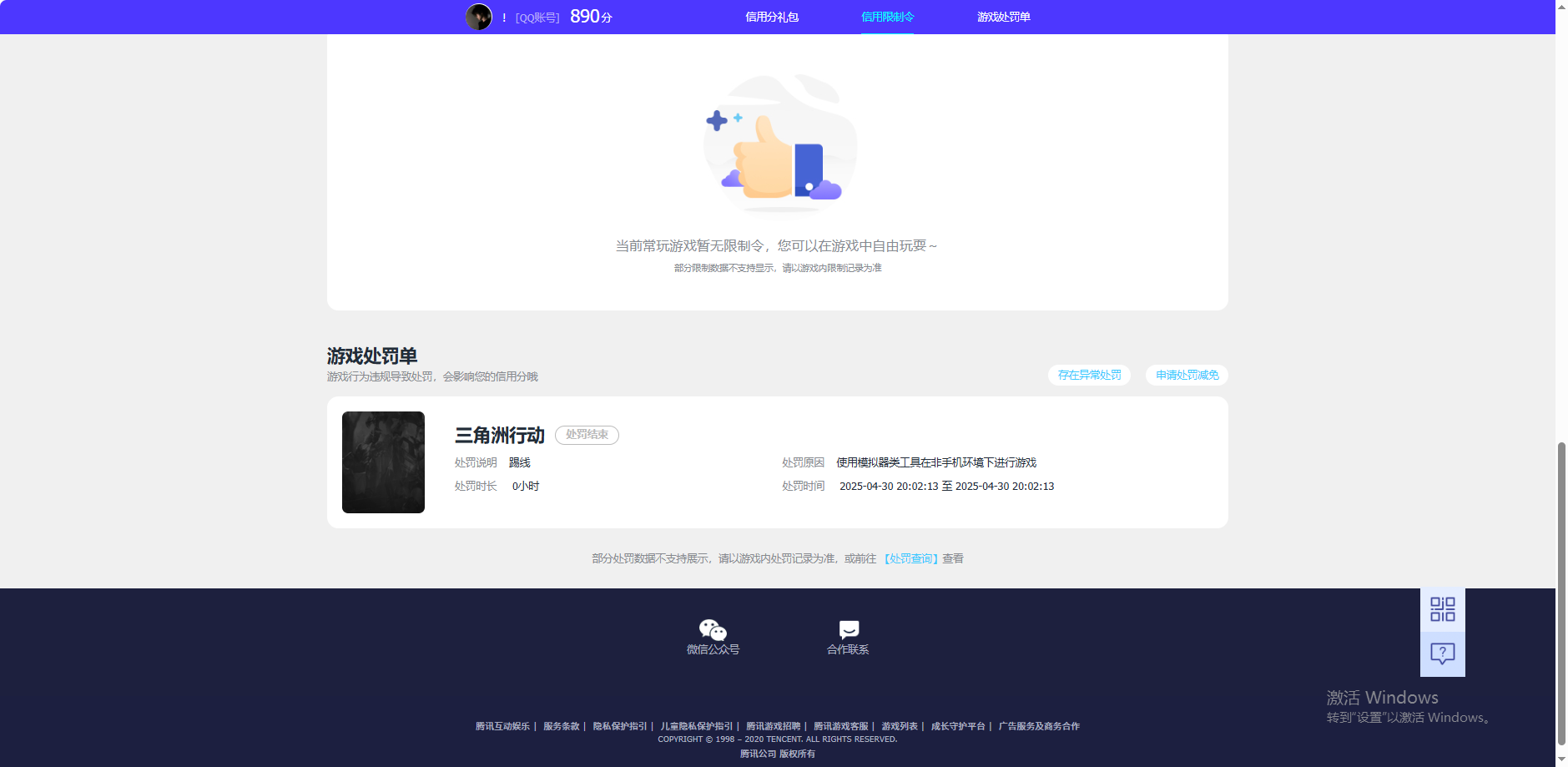Screen dimensions: 1568x767
Task: Open the 成长守护平台 footer link
Action: [x=958, y=726]
